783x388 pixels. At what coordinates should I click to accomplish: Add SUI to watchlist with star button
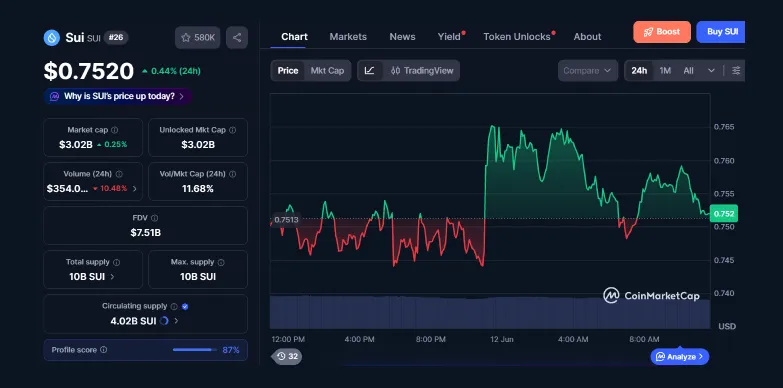[198, 37]
